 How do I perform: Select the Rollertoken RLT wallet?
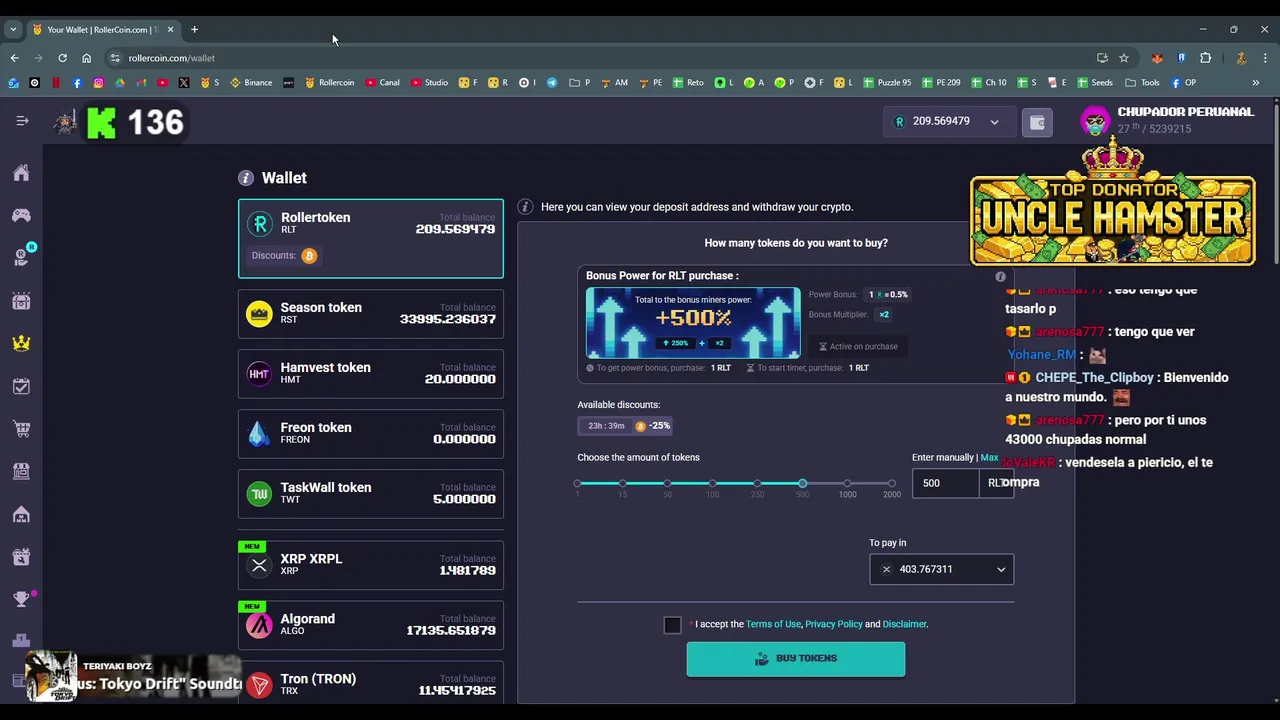[371, 239]
